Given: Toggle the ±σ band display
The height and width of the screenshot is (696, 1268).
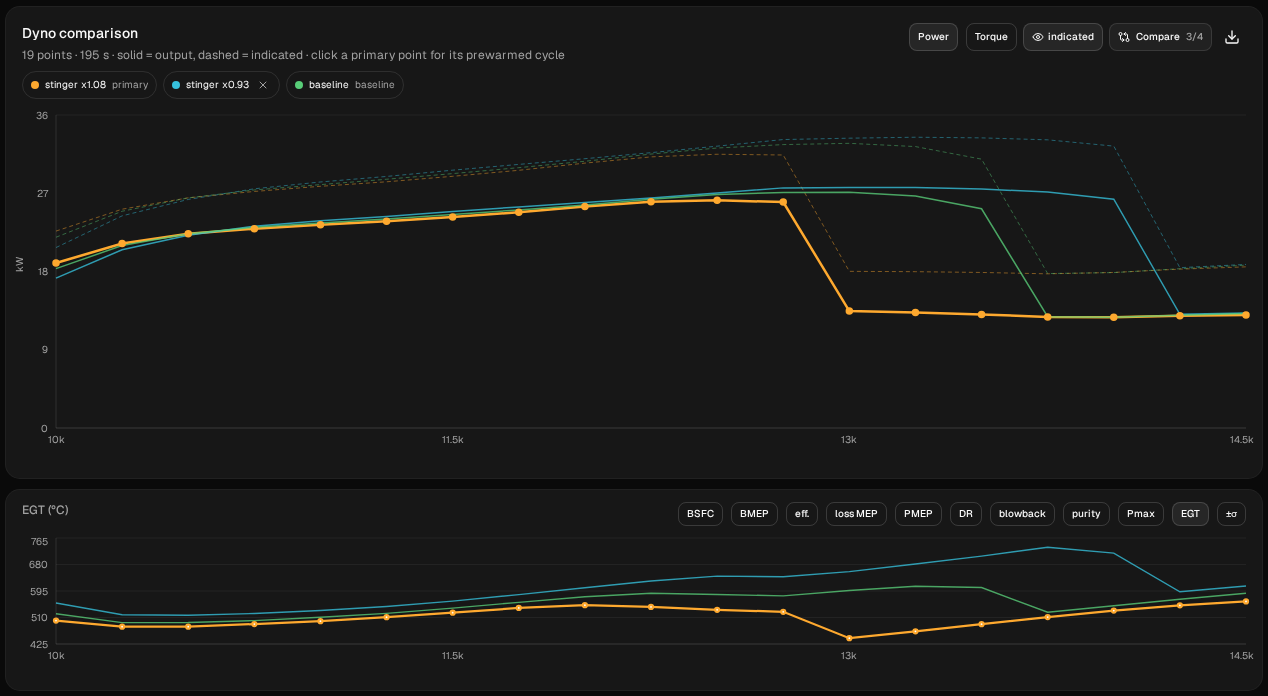Looking at the screenshot, I should click(1231, 514).
